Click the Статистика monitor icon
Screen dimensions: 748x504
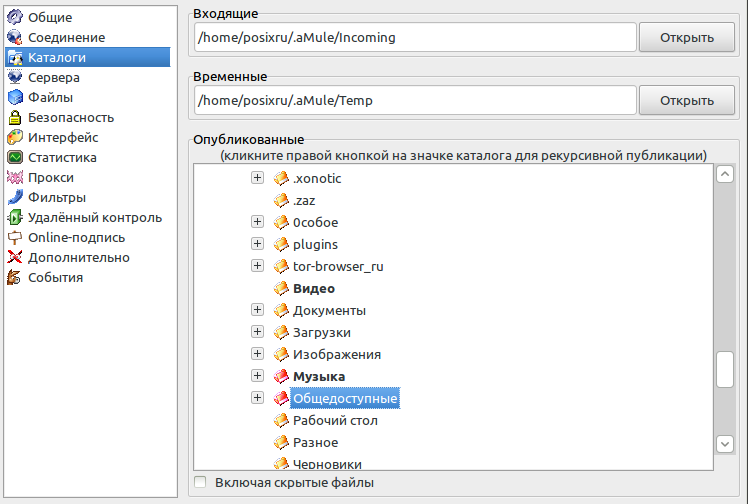click(15, 157)
